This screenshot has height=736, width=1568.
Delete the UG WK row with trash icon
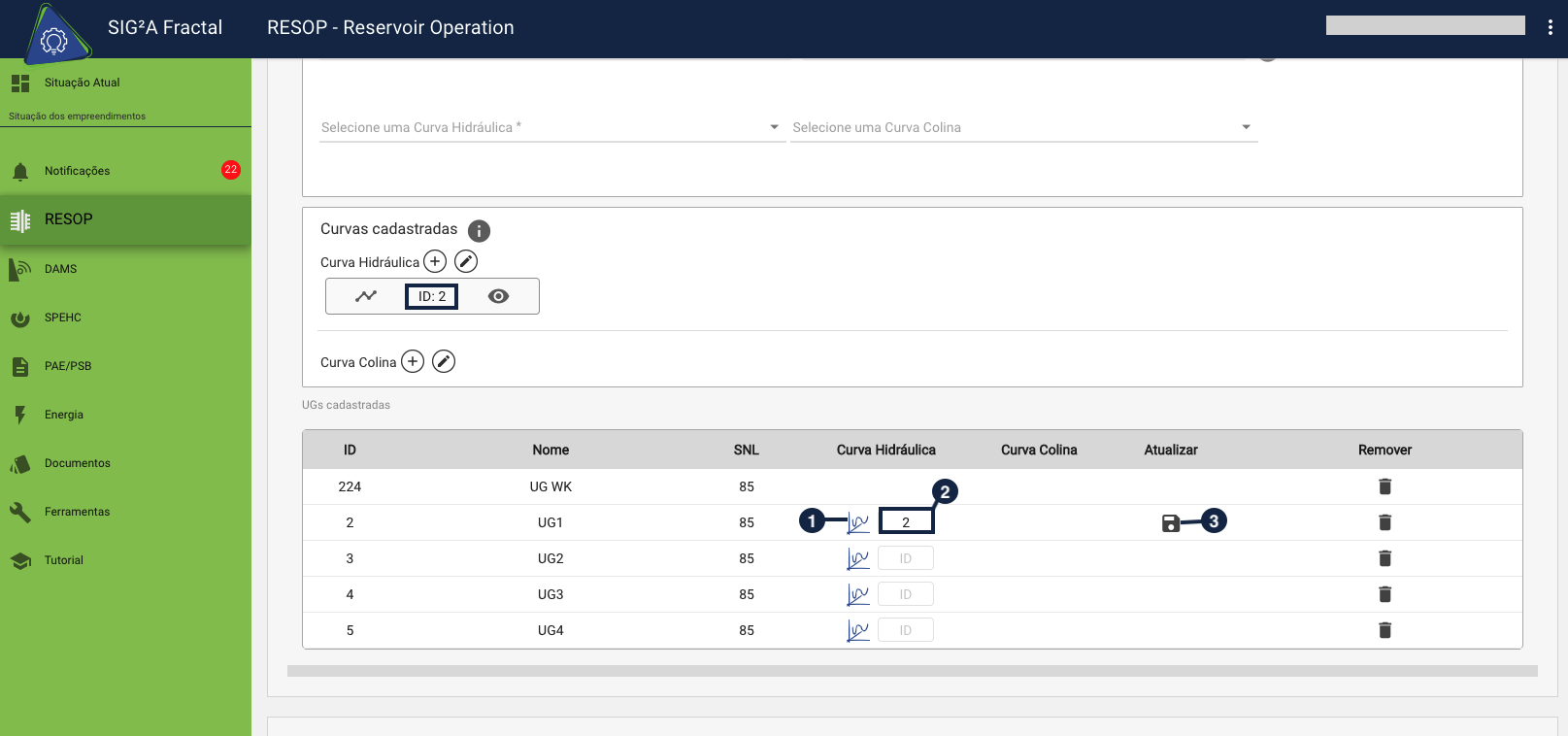[1385, 486]
